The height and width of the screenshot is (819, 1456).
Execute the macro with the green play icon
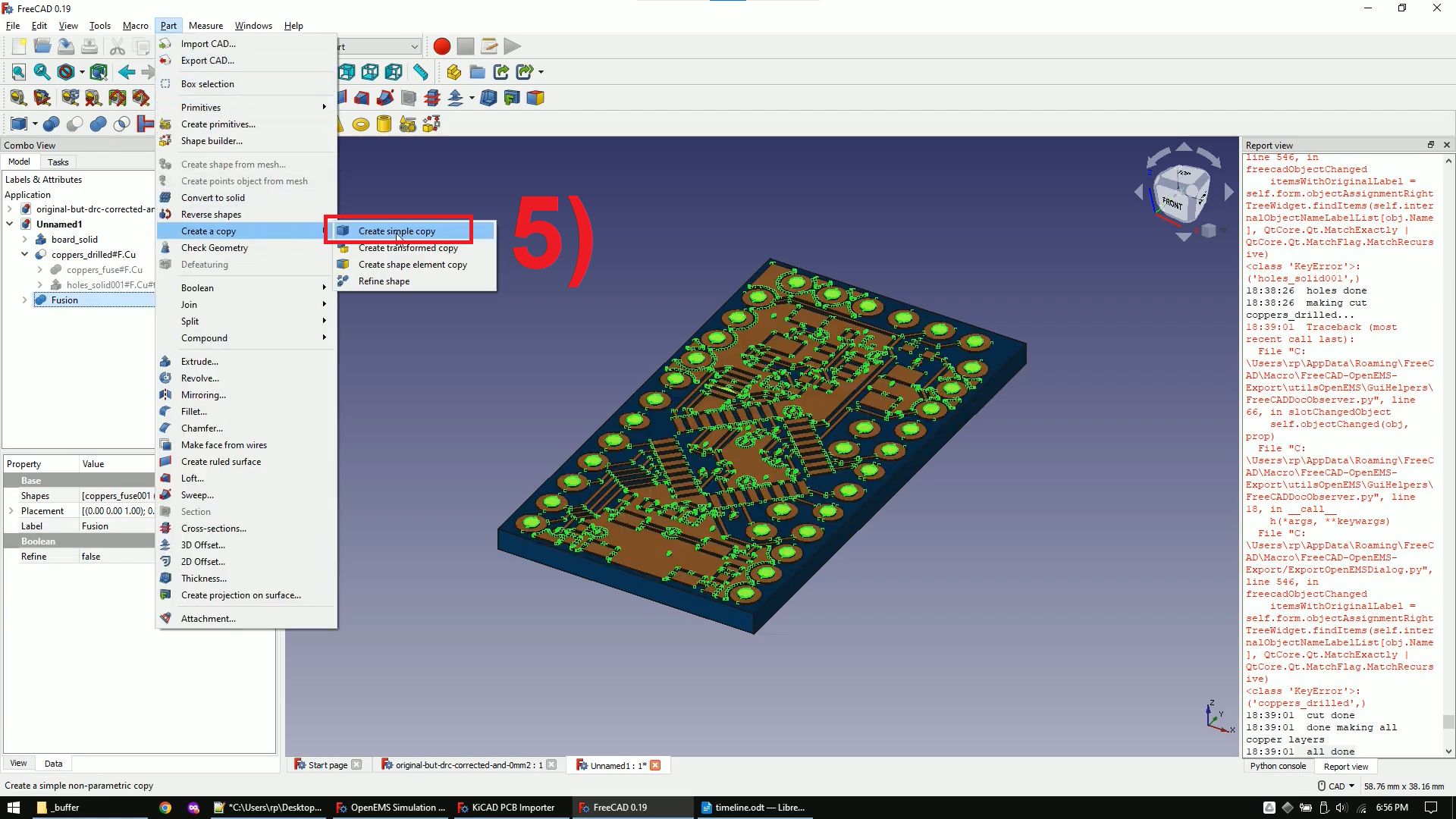click(513, 46)
